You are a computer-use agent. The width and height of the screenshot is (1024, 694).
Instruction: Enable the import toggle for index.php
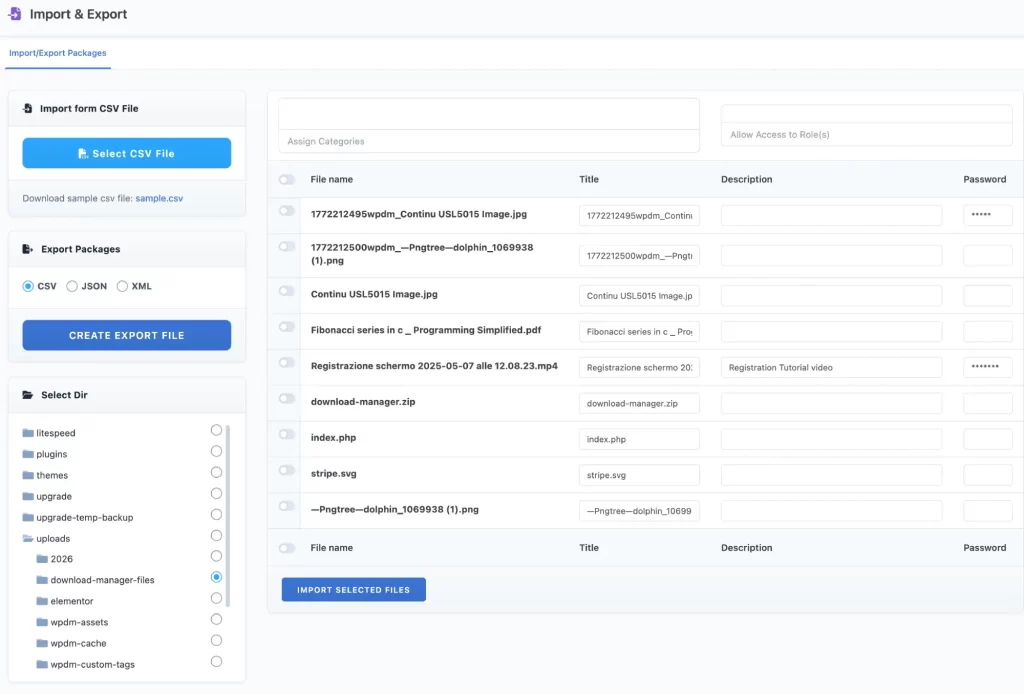285,438
